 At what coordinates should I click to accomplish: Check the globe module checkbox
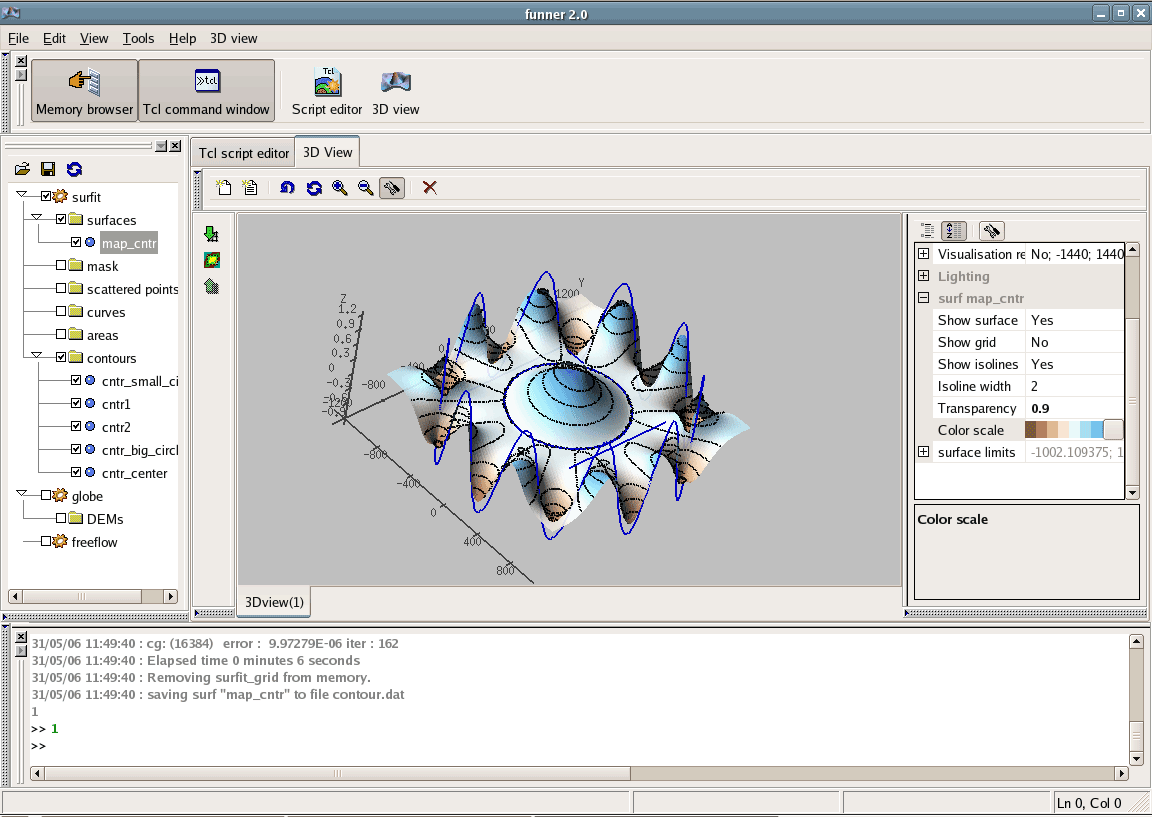click(x=46, y=496)
